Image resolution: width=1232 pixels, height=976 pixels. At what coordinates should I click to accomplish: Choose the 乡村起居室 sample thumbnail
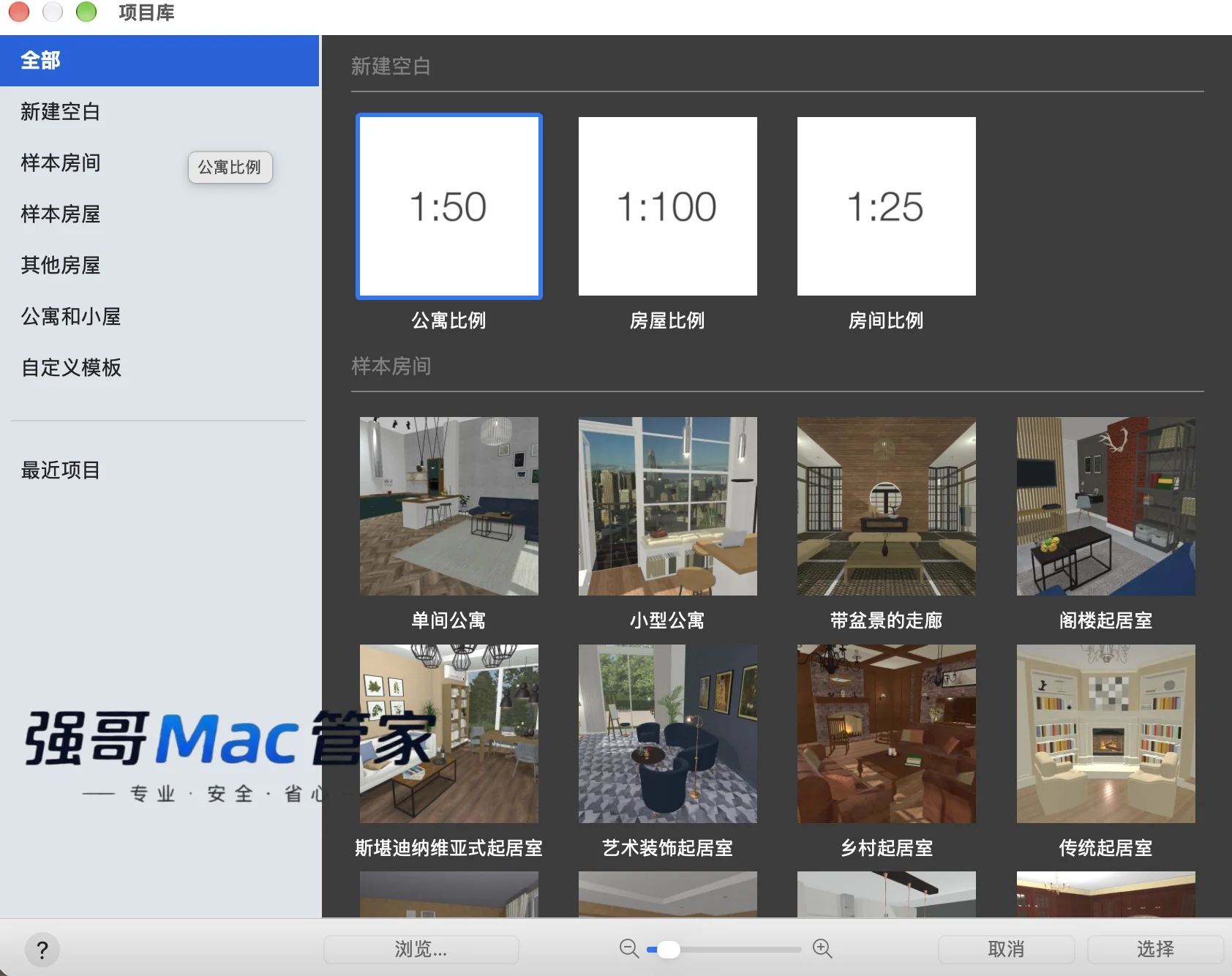click(886, 734)
